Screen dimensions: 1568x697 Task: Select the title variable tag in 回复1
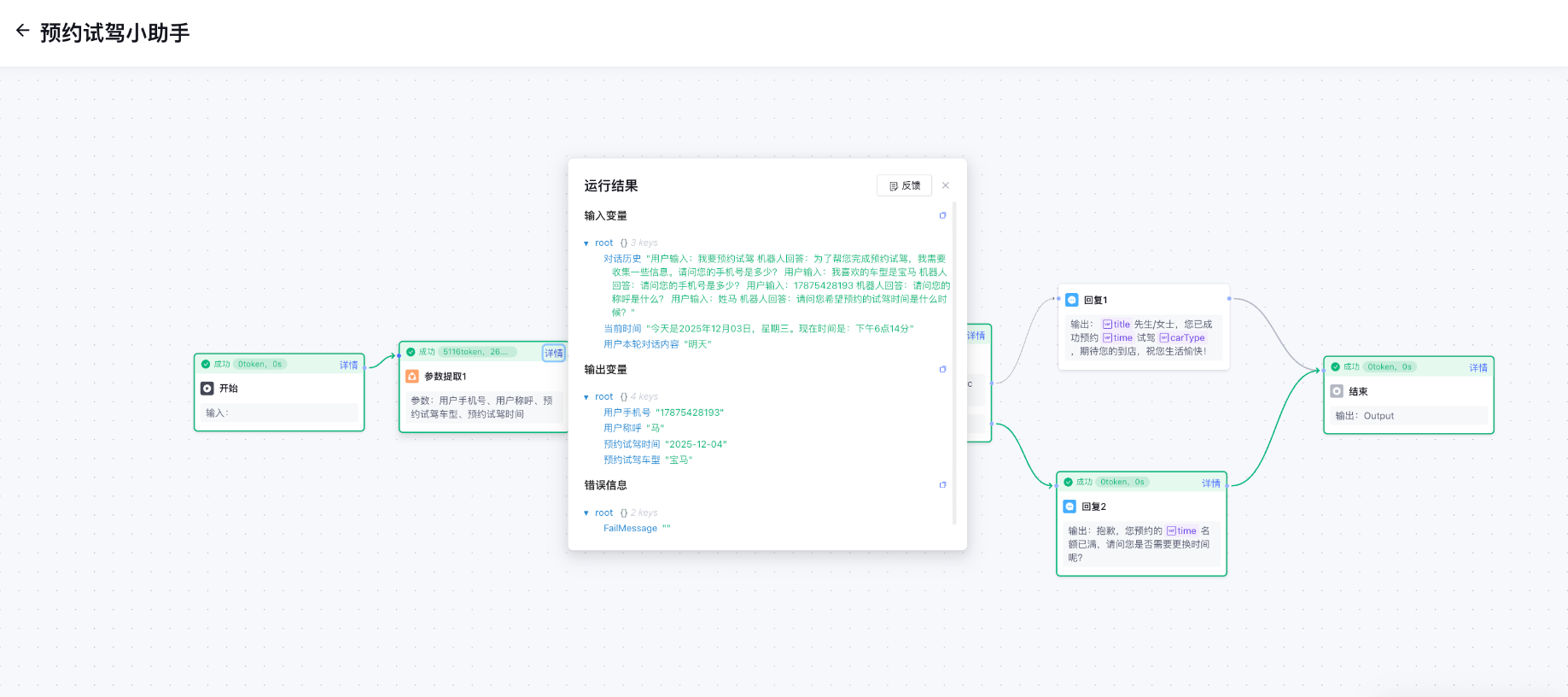pyautogui.click(x=1116, y=325)
